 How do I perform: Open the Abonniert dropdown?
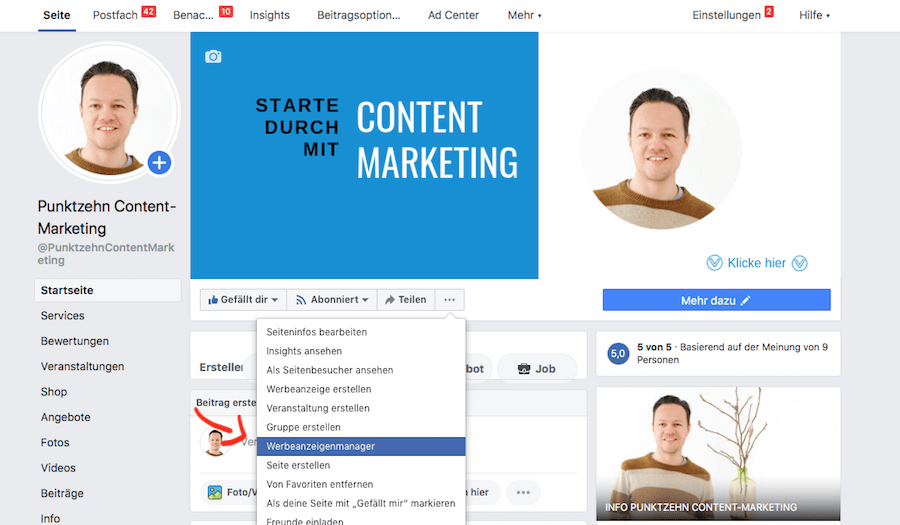[332, 300]
